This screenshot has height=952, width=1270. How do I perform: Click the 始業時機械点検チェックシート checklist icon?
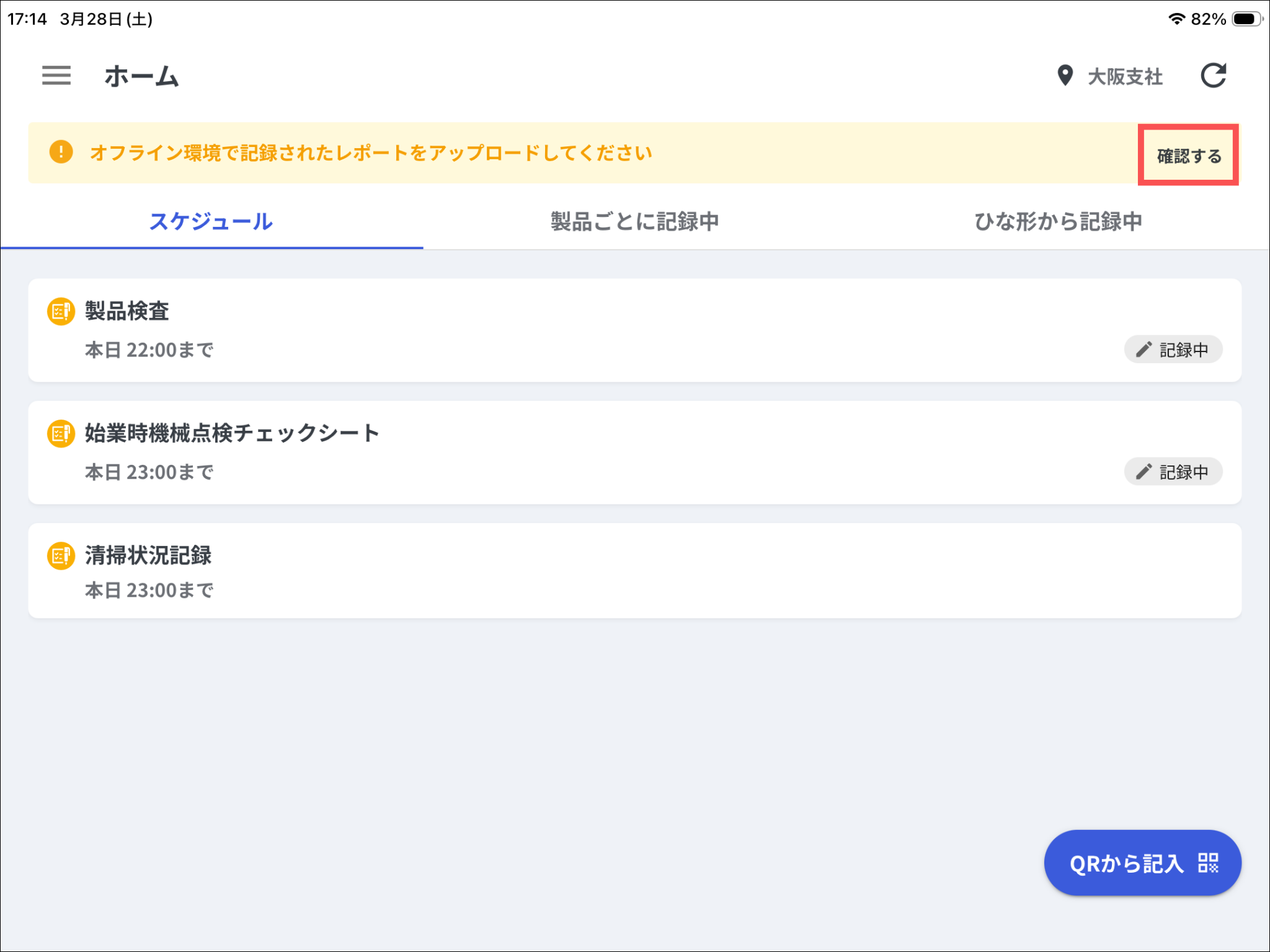click(61, 433)
